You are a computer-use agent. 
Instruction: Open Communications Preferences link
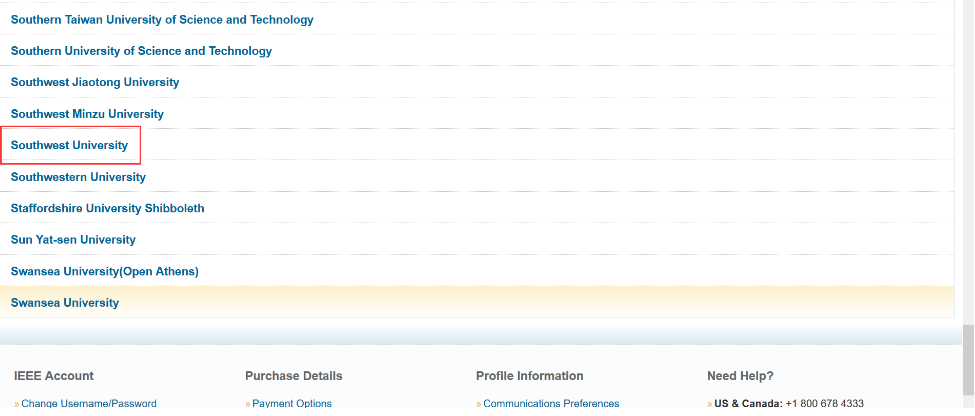point(551,404)
